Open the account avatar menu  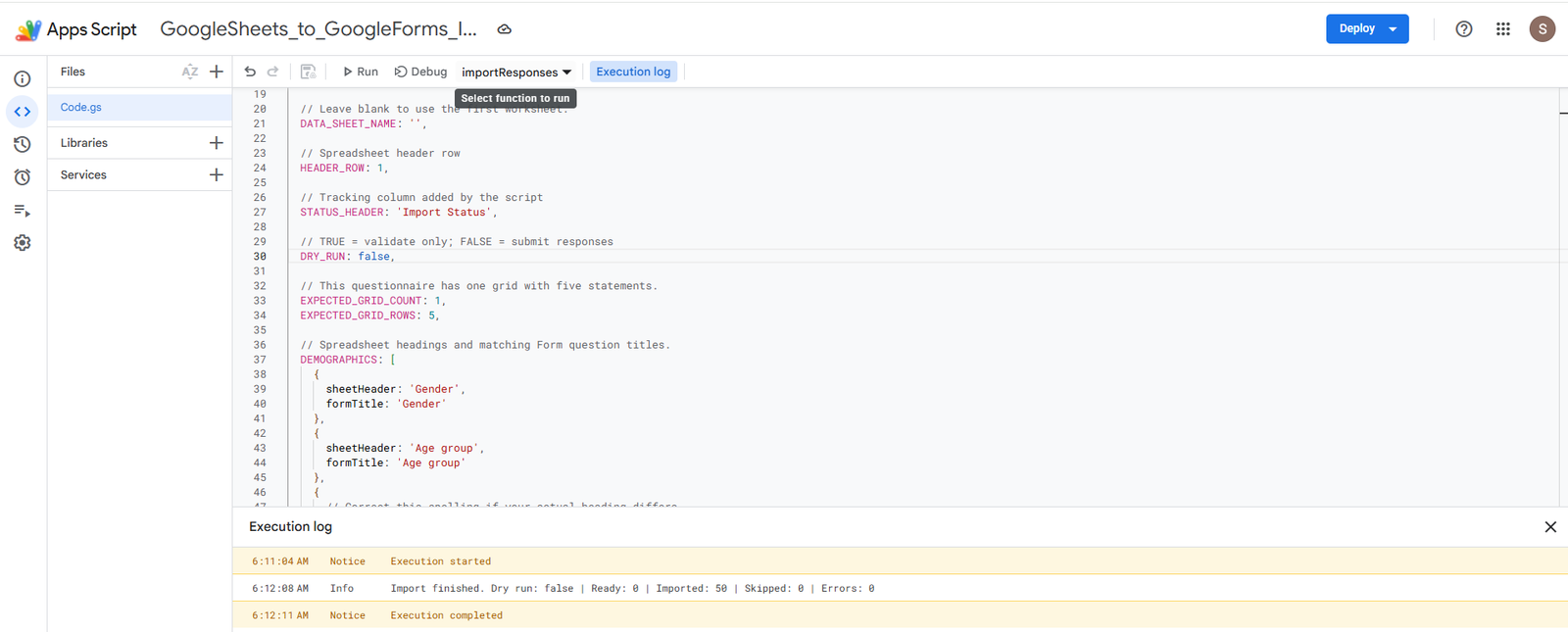tap(1542, 29)
